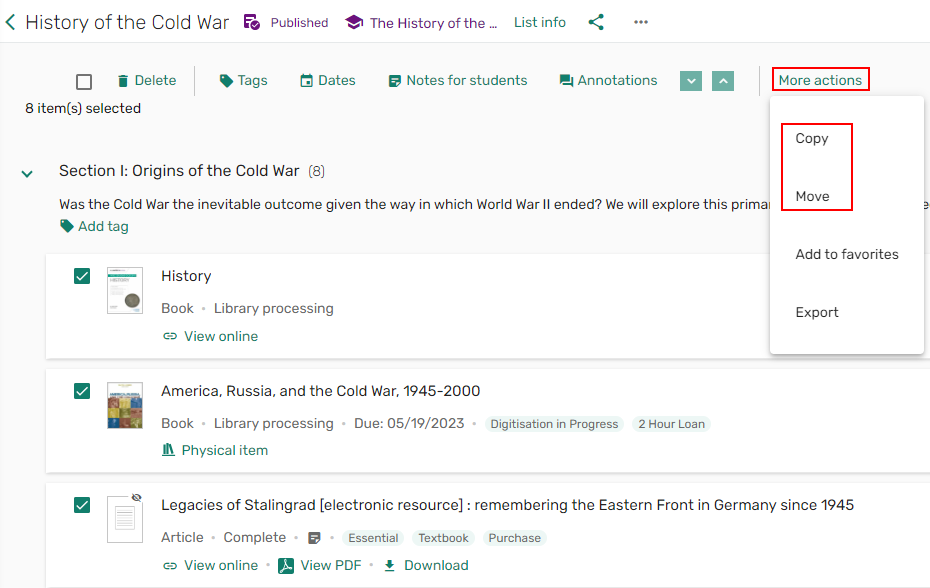Click the History book cover thumbnail

coord(125,290)
